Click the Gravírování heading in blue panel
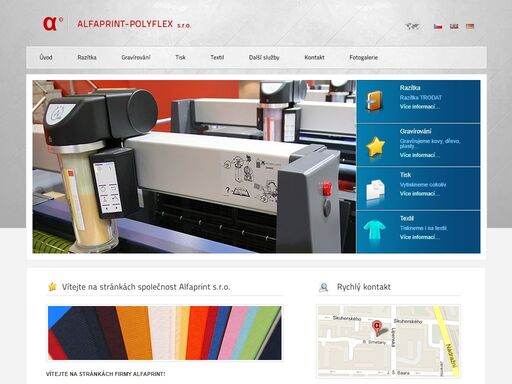This screenshot has width=512, height=384. 415,131
